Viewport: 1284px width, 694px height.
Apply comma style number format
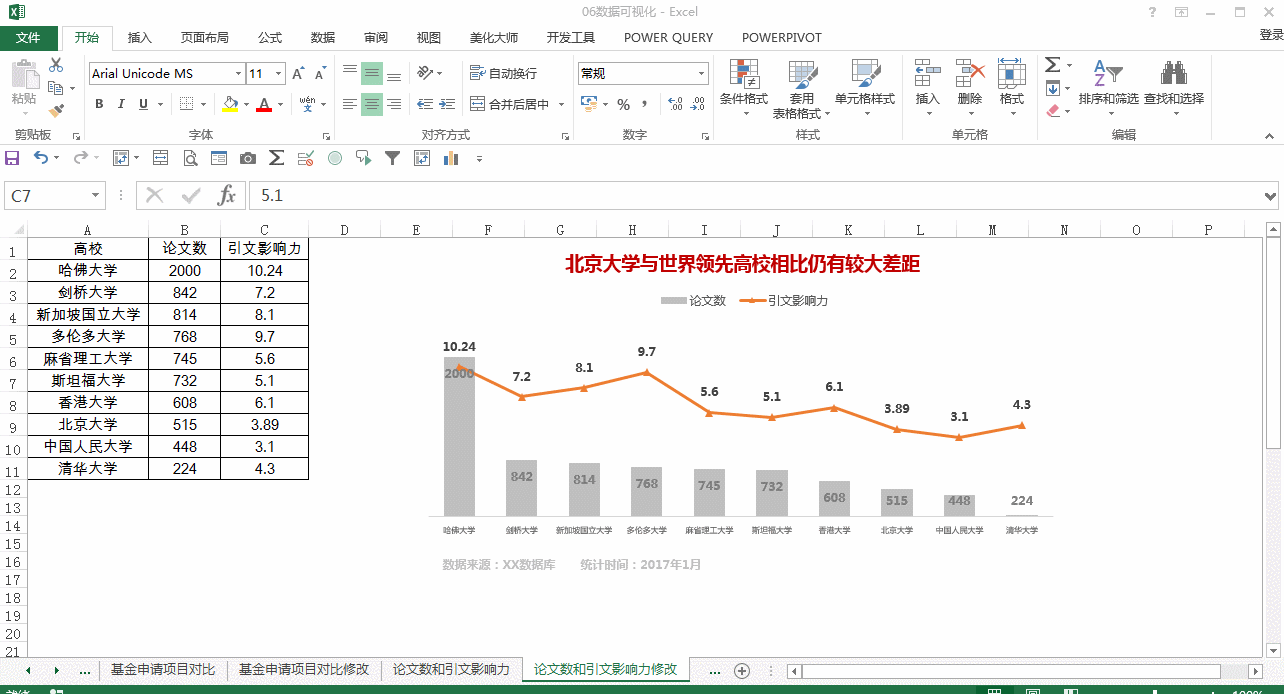[x=645, y=104]
